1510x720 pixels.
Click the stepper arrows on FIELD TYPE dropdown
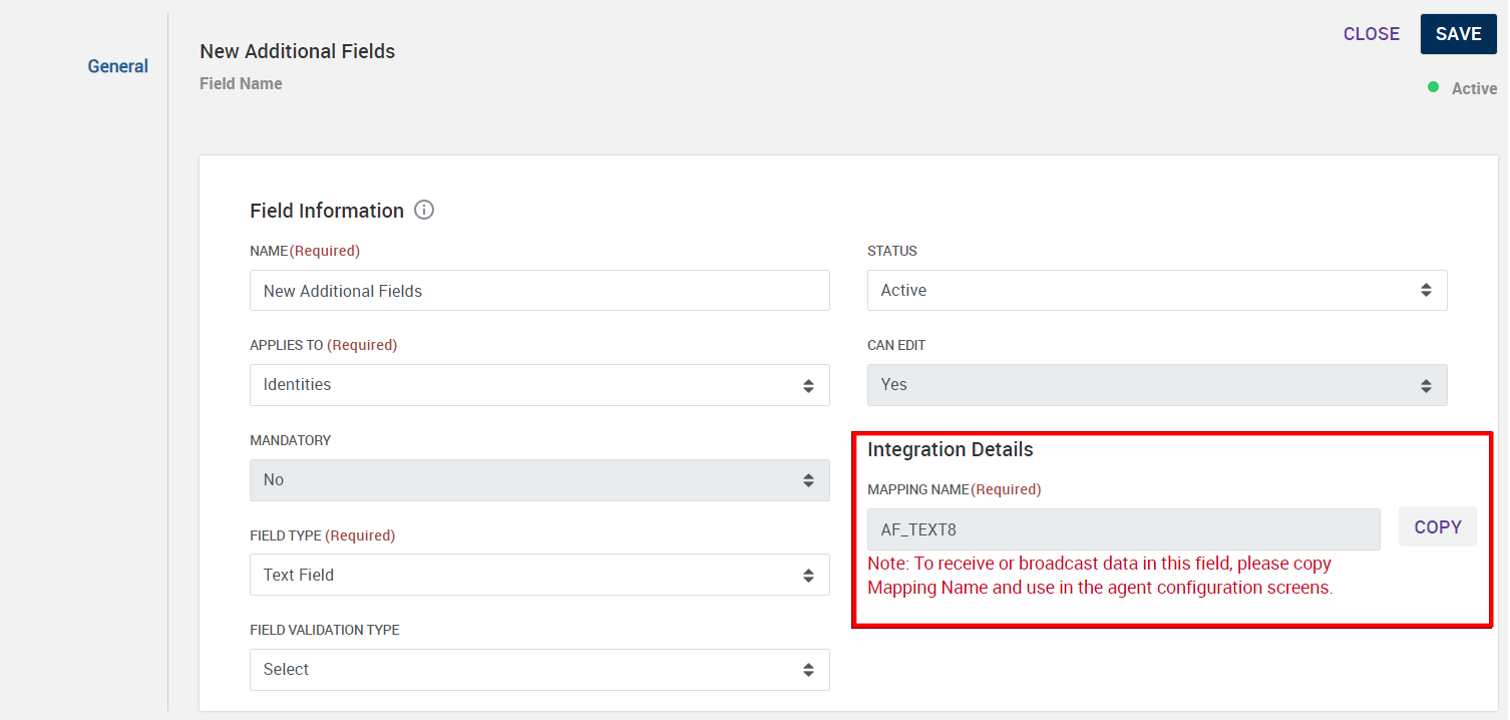[809, 574]
